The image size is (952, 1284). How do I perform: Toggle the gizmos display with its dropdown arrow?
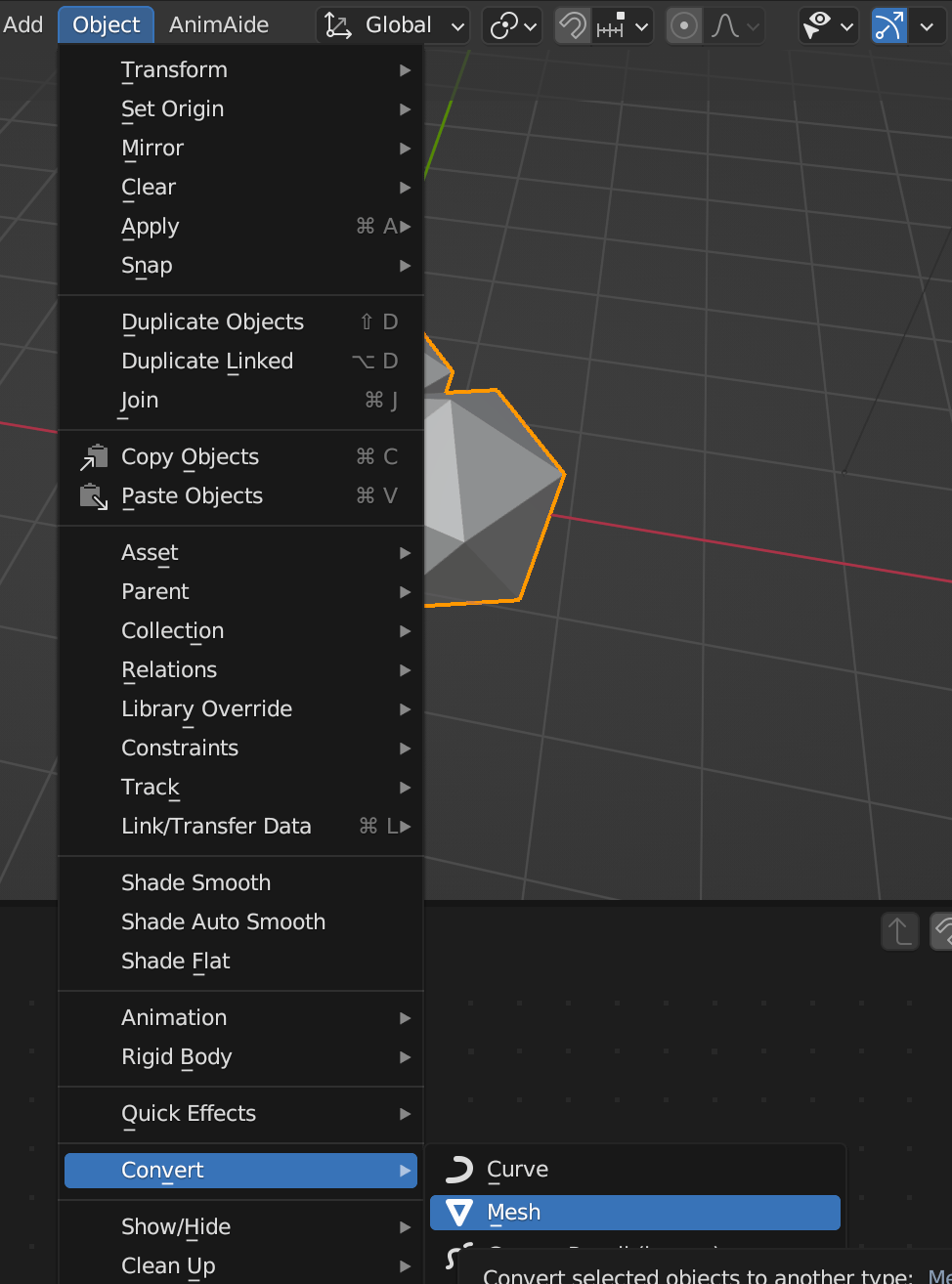927,25
